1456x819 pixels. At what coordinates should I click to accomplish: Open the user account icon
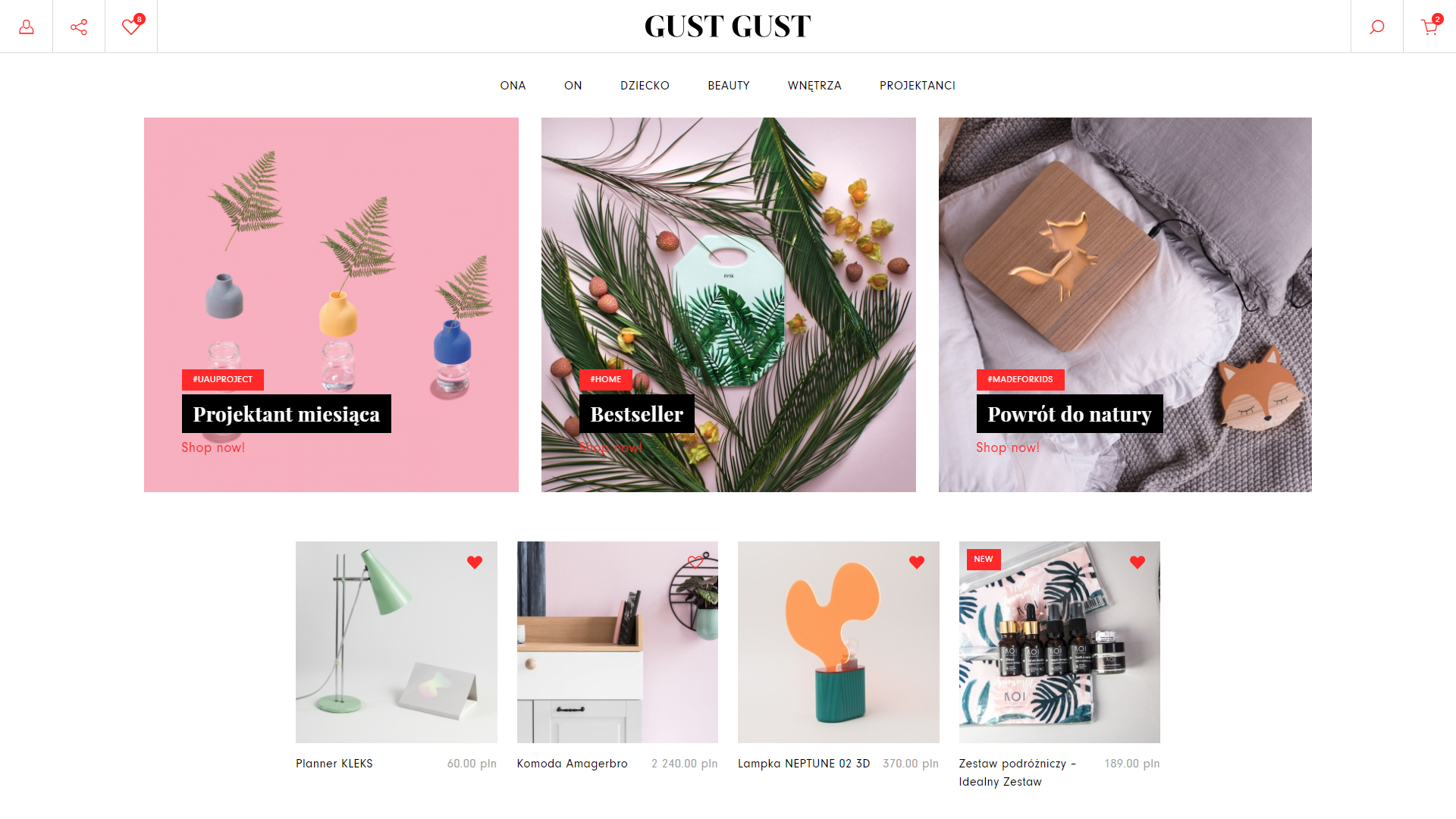click(x=27, y=27)
